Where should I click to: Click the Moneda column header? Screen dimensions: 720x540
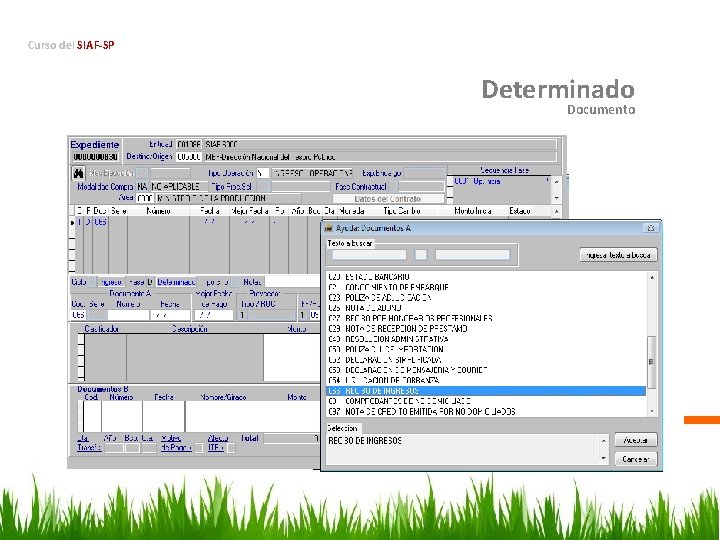pos(352,211)
